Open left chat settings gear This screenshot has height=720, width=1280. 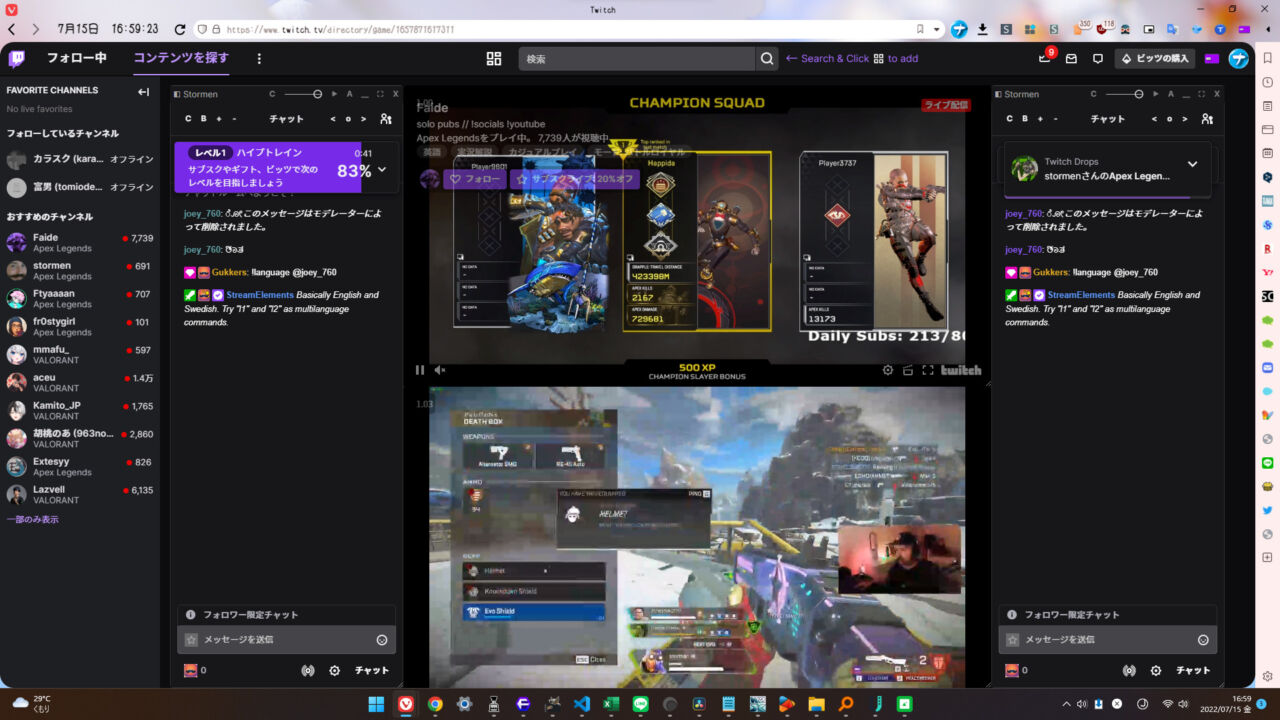(x=335, y=671)
